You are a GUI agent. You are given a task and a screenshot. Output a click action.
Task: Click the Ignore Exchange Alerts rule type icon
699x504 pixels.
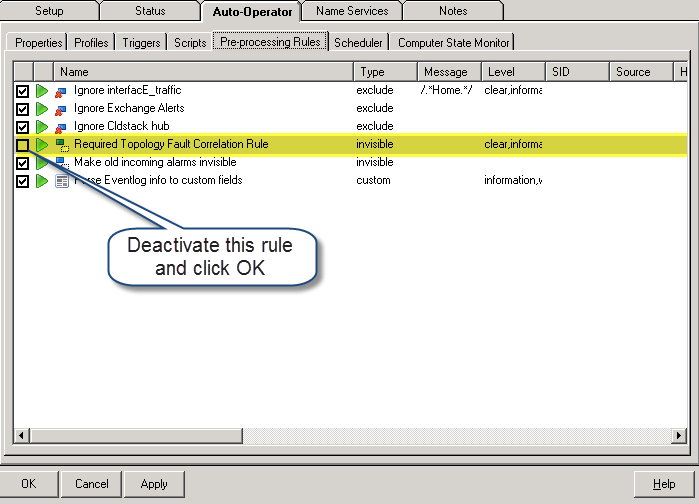(x=62, y=109)
